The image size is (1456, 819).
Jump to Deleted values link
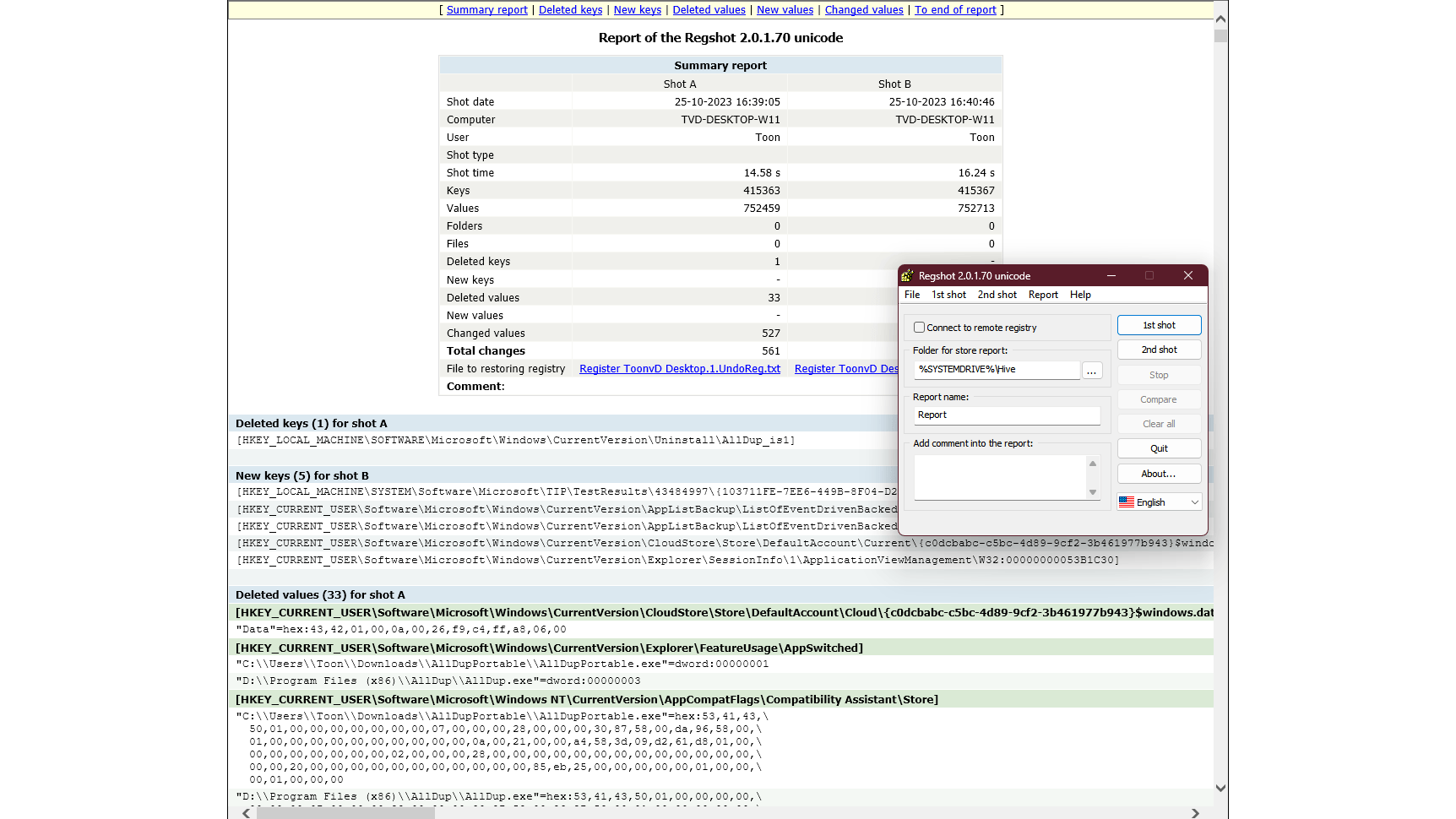click(x=709, y=10)
